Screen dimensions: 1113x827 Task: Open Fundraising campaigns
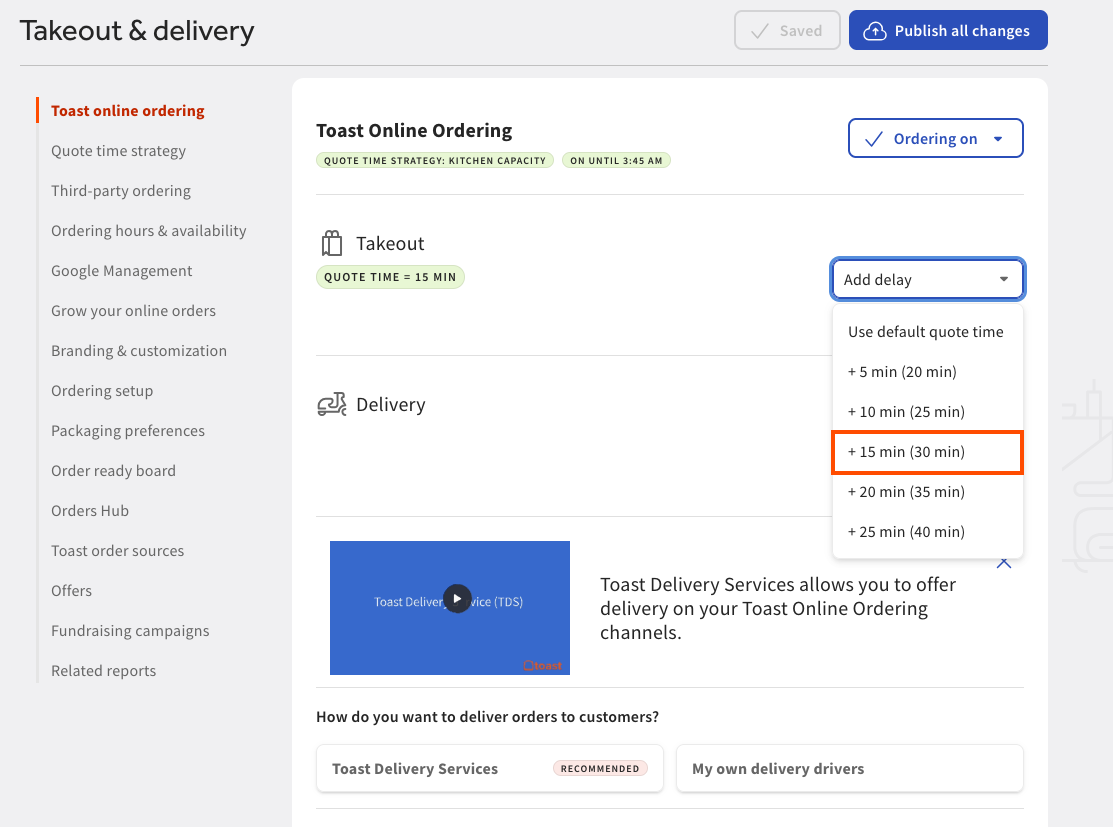pyautogui.click(x=130, y=630)
